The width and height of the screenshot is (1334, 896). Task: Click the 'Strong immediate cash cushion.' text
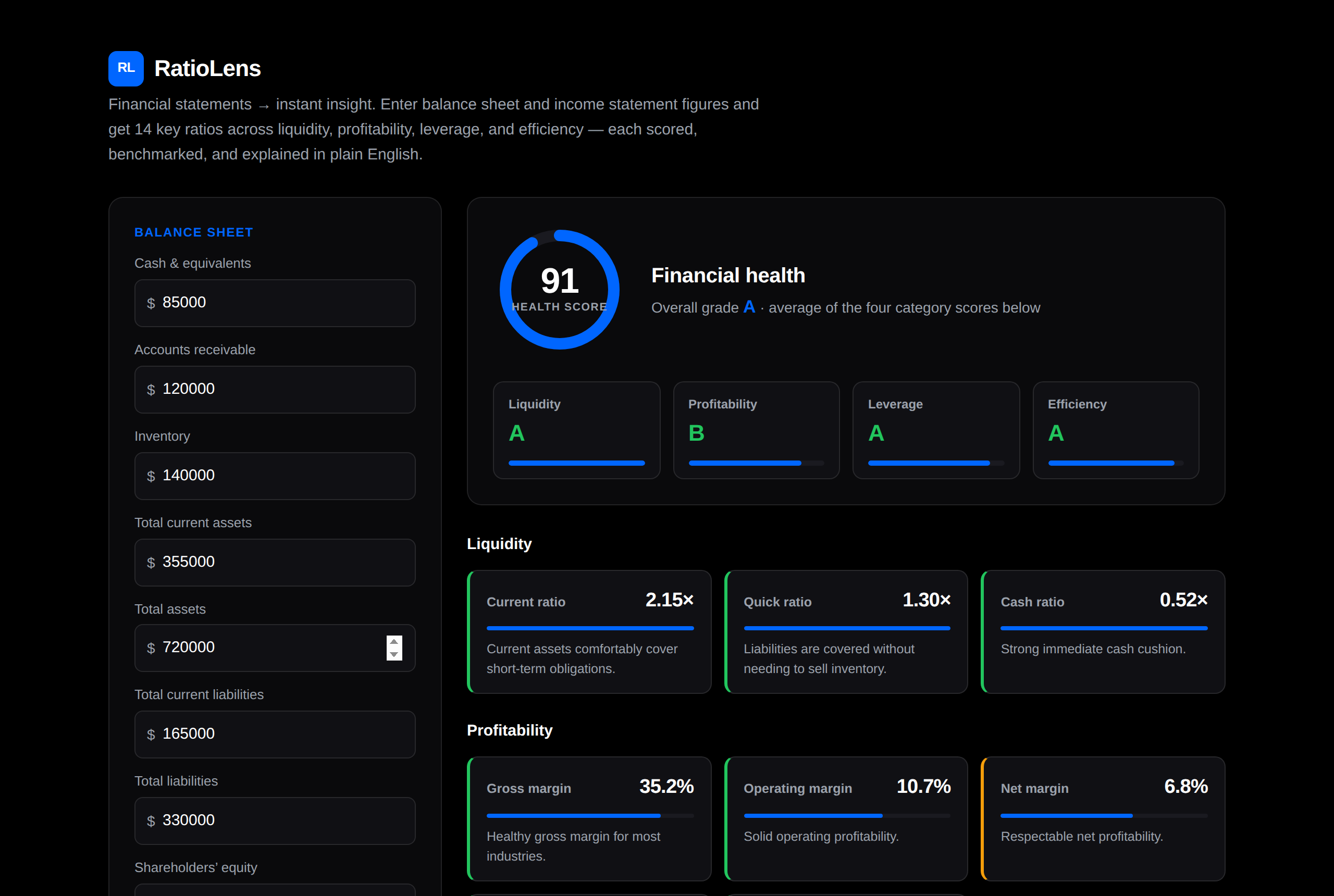point(1093,649)
